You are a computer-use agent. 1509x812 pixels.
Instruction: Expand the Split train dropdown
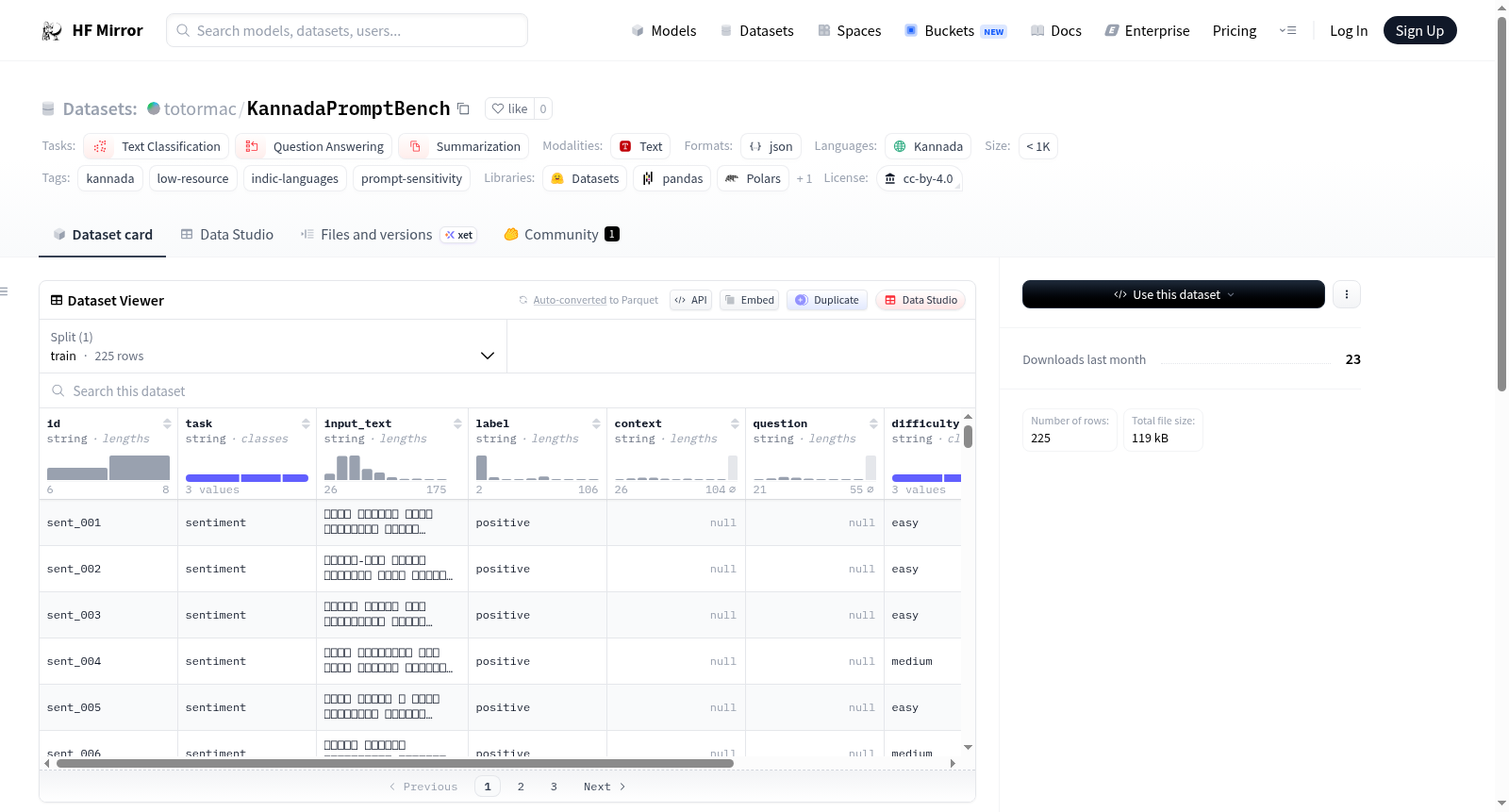click(x=273, y=346)
